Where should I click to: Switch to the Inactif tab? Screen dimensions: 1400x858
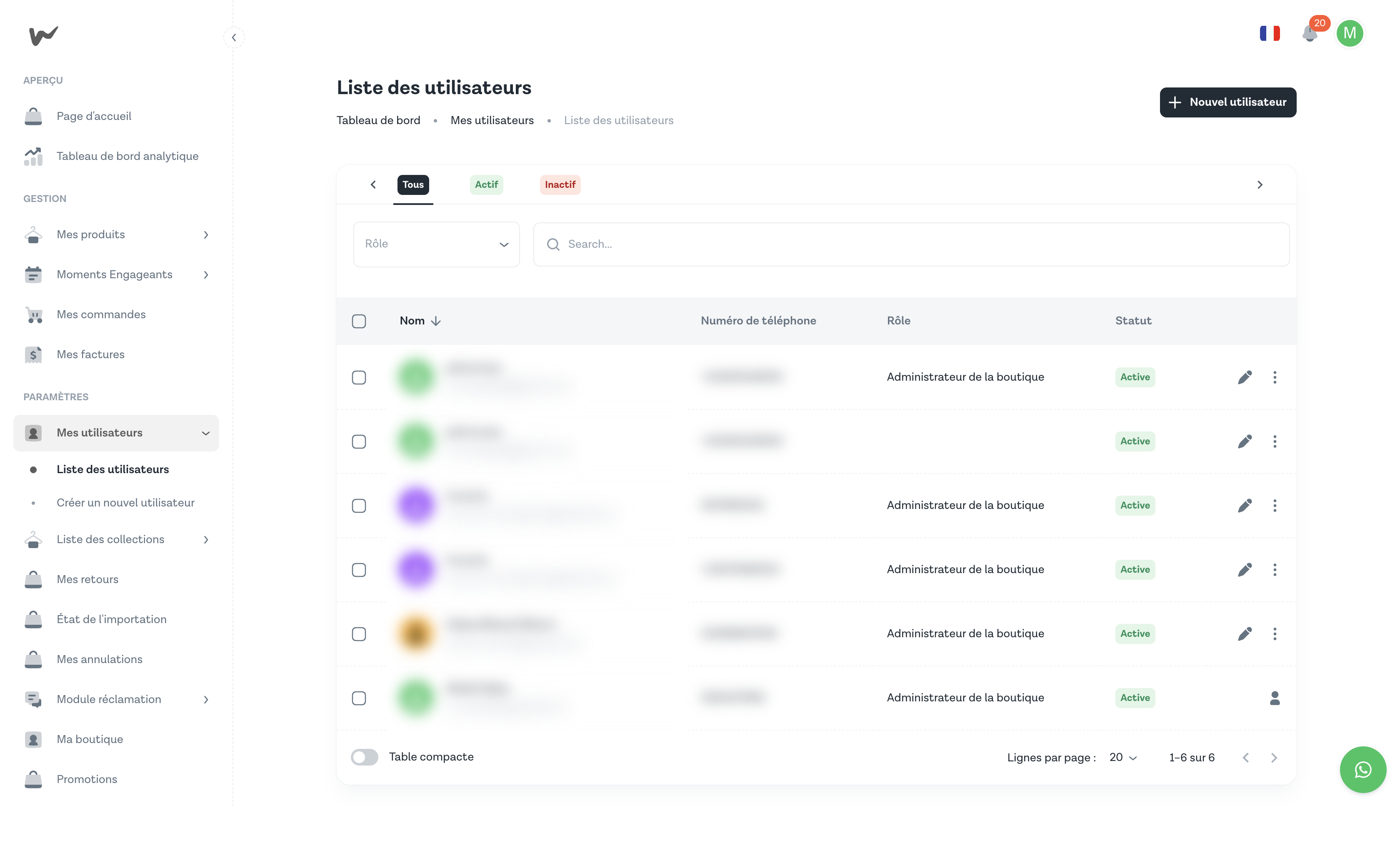click(560, 185)
